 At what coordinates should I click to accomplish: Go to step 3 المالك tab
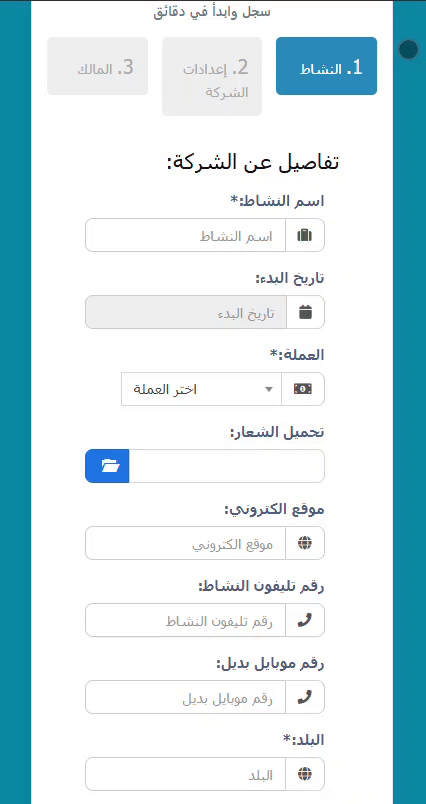(98, 66)
